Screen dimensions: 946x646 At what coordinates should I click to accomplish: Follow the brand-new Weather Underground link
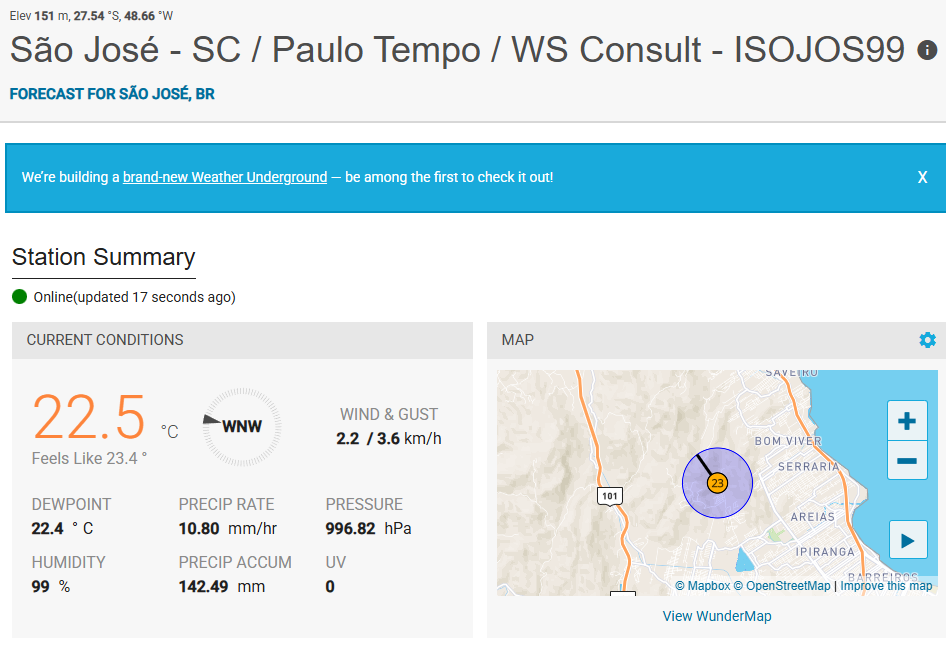225,177
